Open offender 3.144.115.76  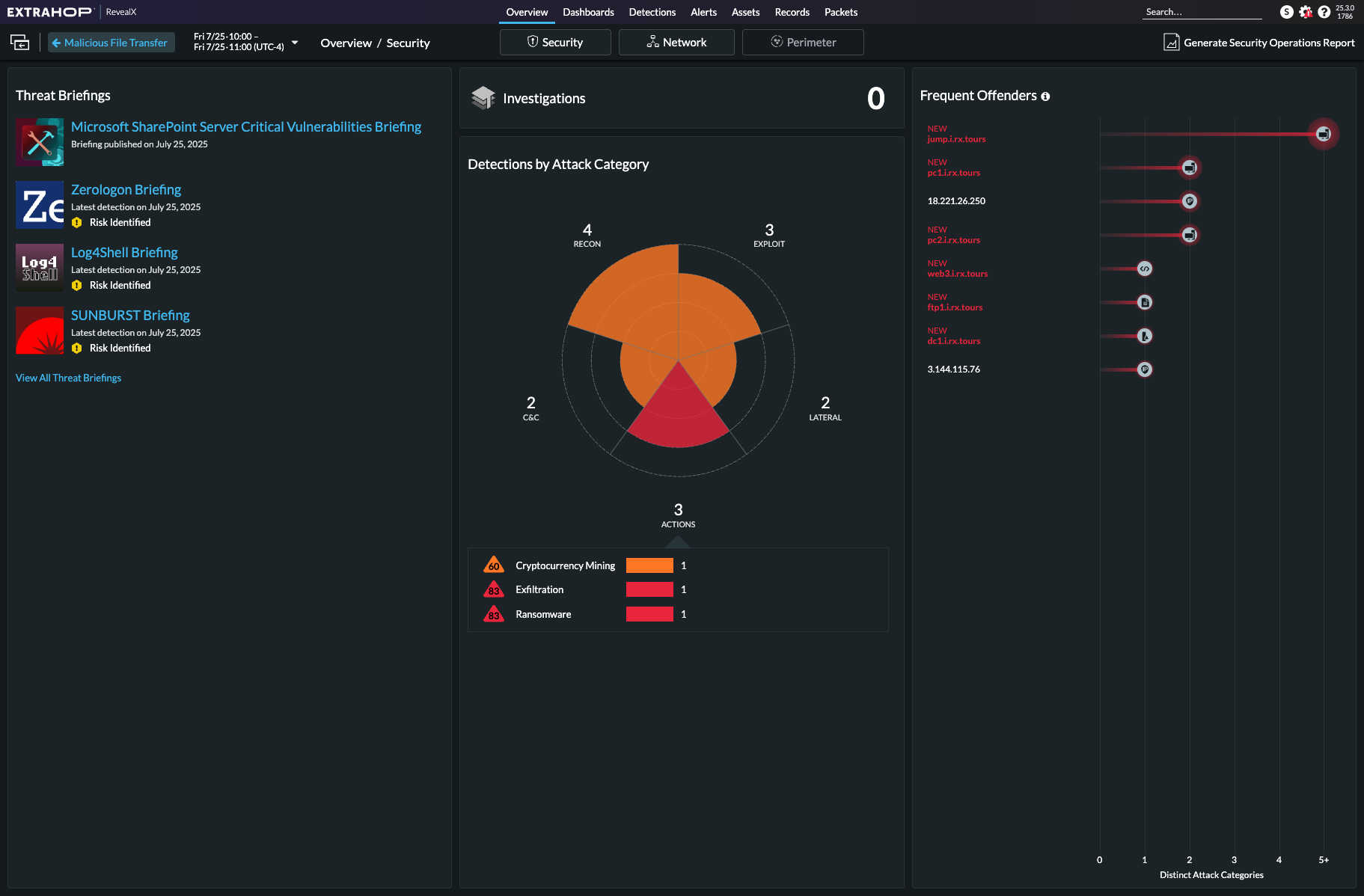click(x=953, y=369)
